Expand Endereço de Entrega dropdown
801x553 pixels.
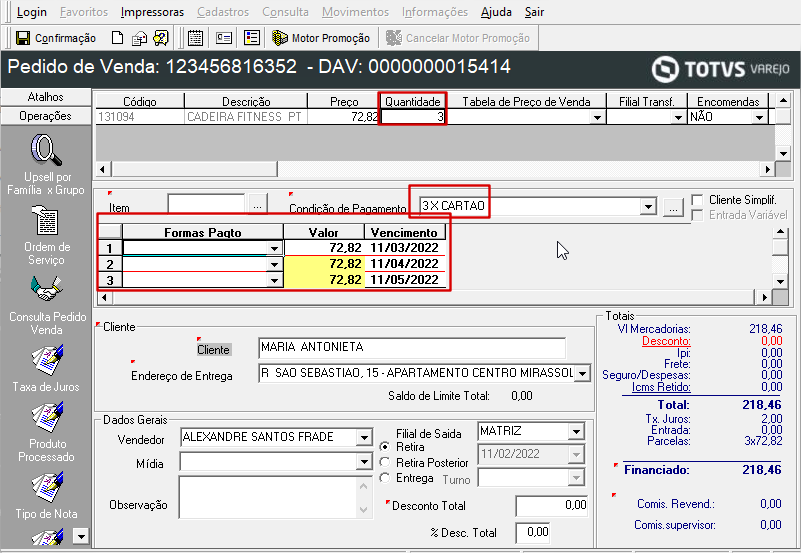(582, 373)
